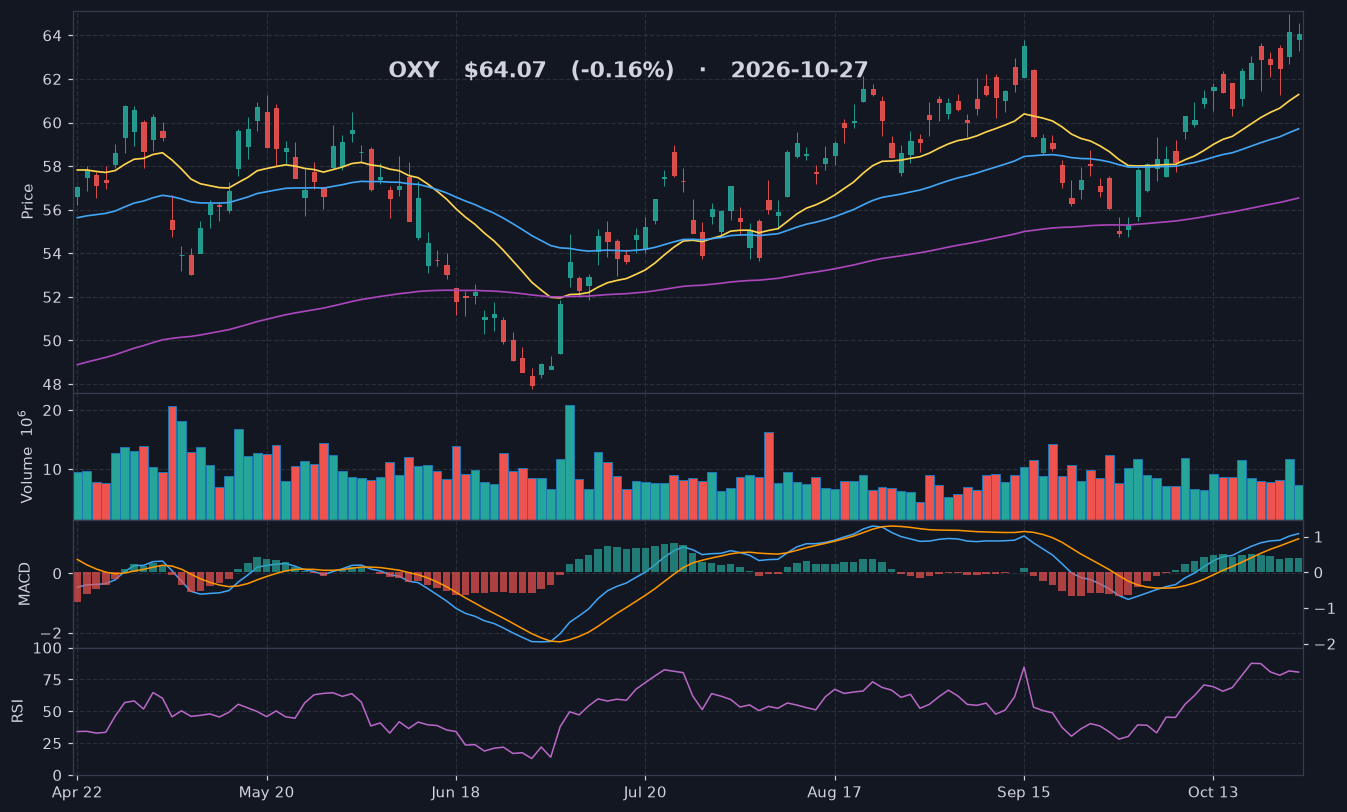The height and width of the screenshot is (812, 1347).
Task: Click the May 20 date label
Action: (x=267, y=792)
